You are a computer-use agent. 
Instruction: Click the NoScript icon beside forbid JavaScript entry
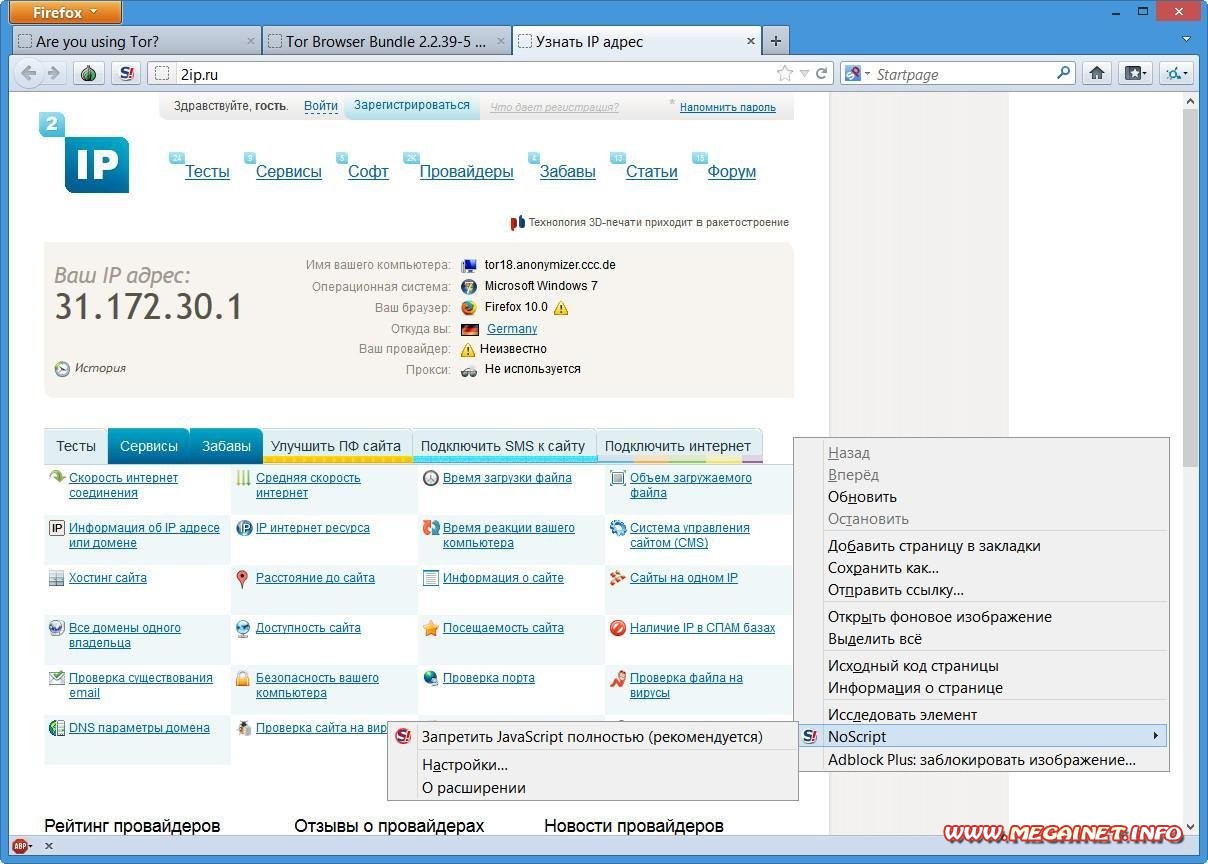403,737
